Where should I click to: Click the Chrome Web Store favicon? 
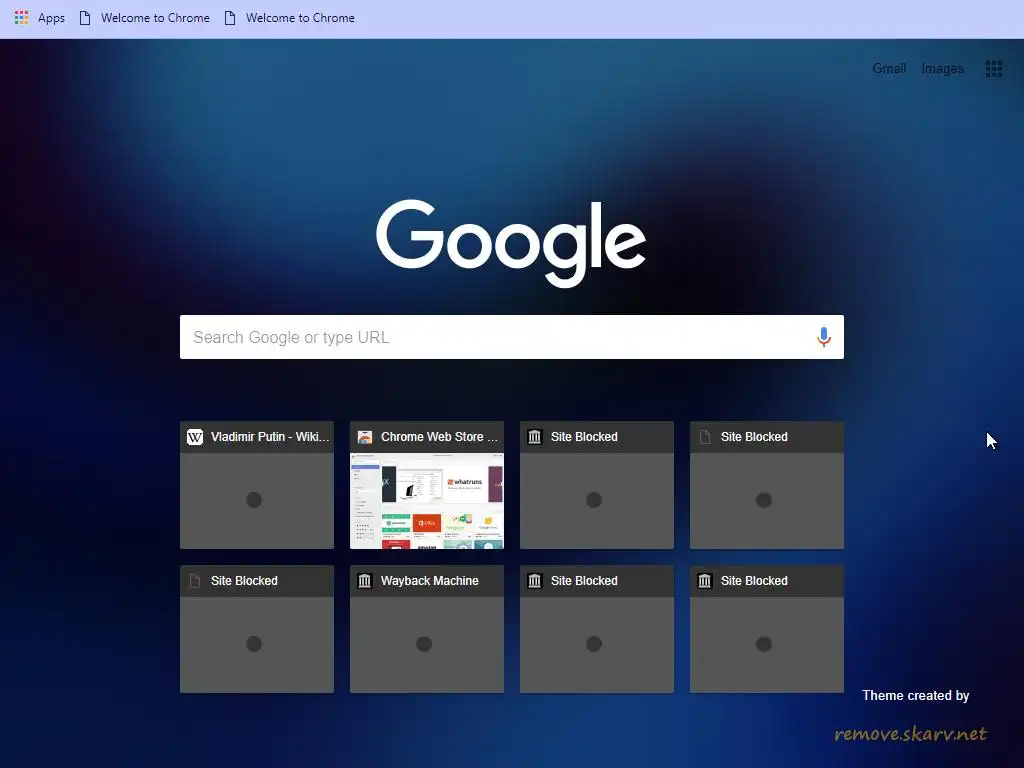click(x=364, y=437)
